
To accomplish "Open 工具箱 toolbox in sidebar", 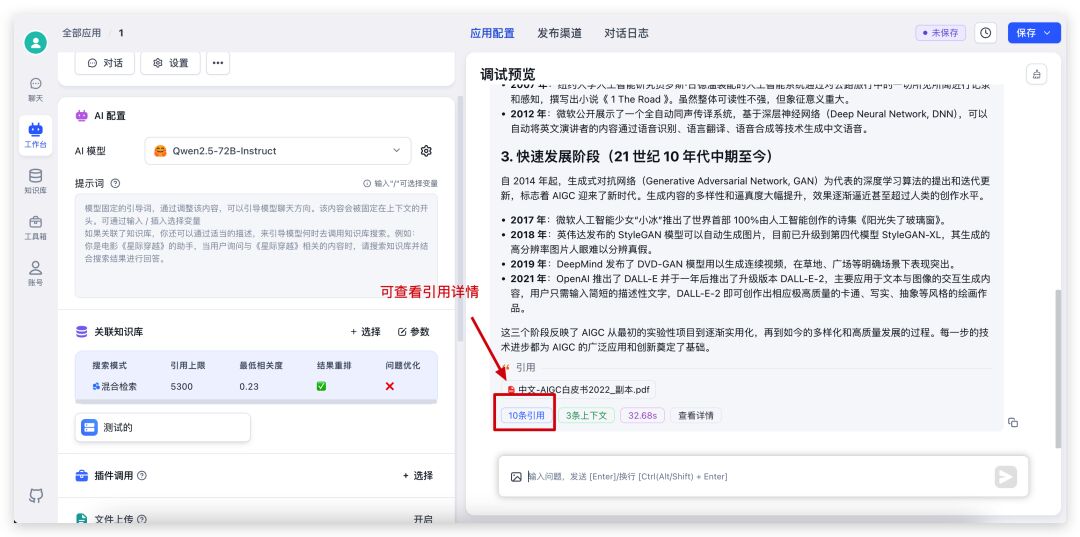I will pos(35,227).
